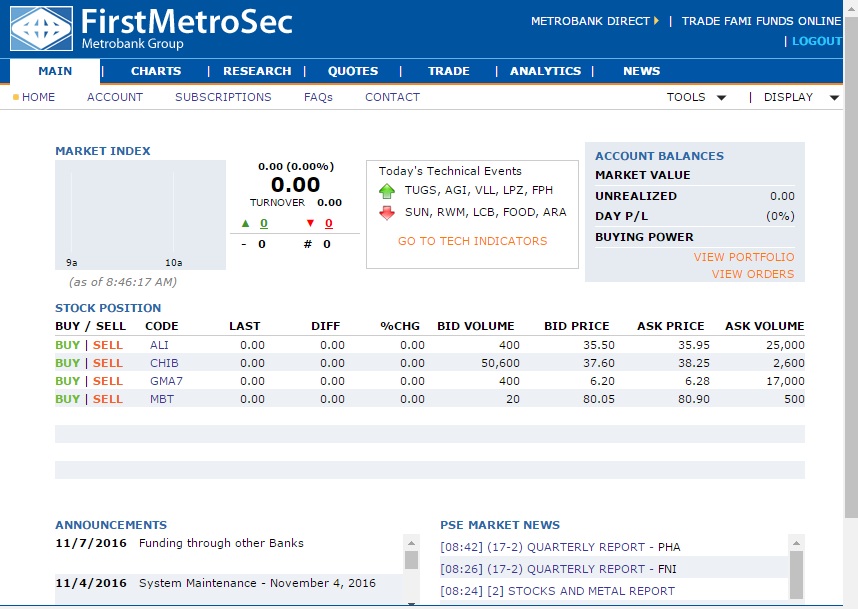Open the CHIB stock code link
Viewport: 858px width, 609px height.
[x=161, y=363]
